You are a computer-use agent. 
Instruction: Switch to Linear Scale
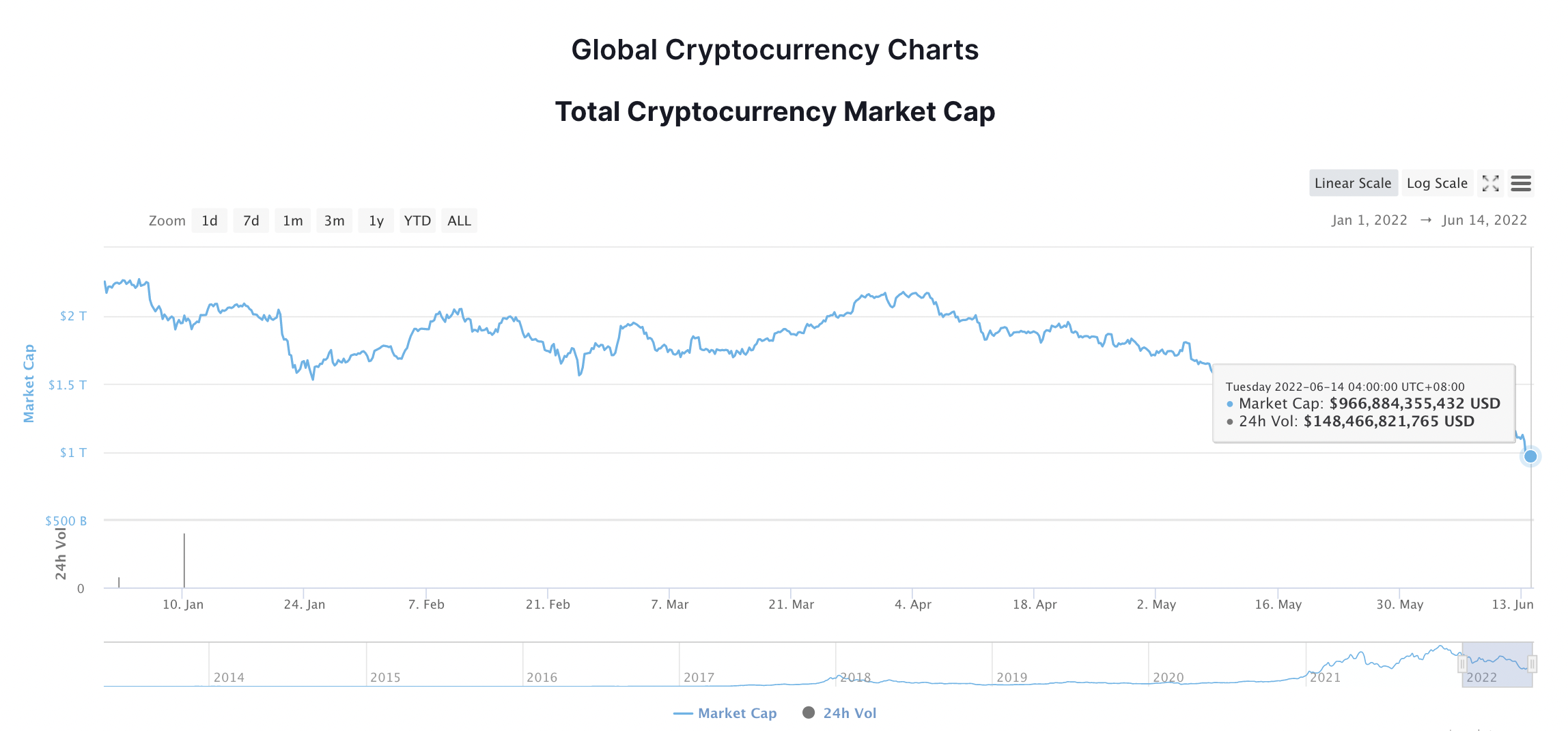coord(1352,183)
